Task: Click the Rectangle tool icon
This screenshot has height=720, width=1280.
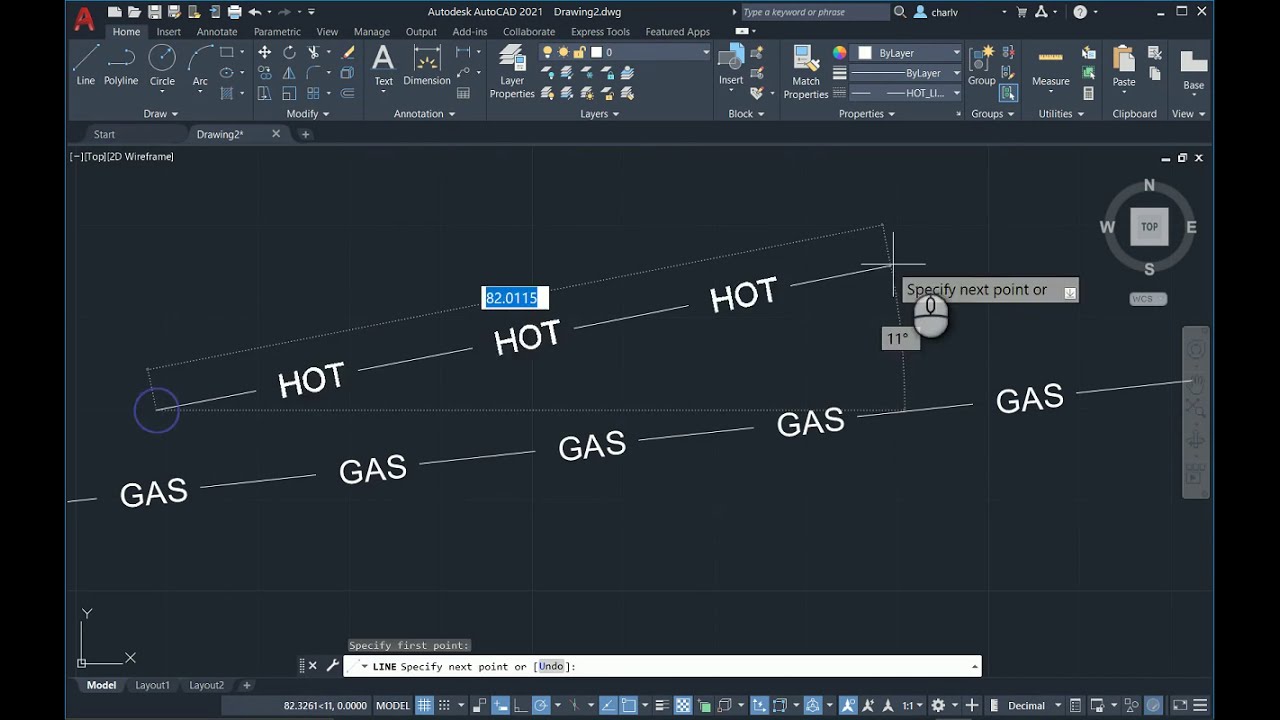Action: click(x=227, y=52)
